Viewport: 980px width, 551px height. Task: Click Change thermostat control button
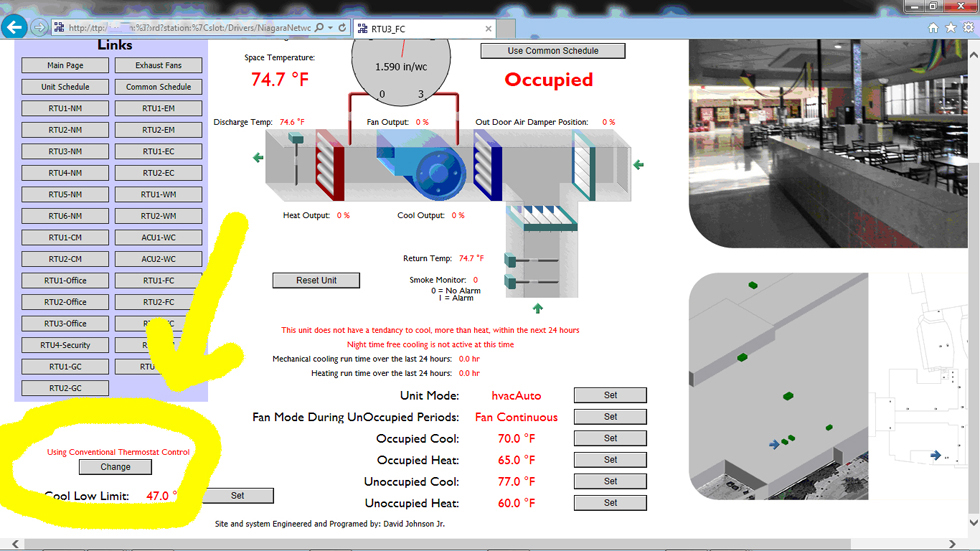point(115,467)
